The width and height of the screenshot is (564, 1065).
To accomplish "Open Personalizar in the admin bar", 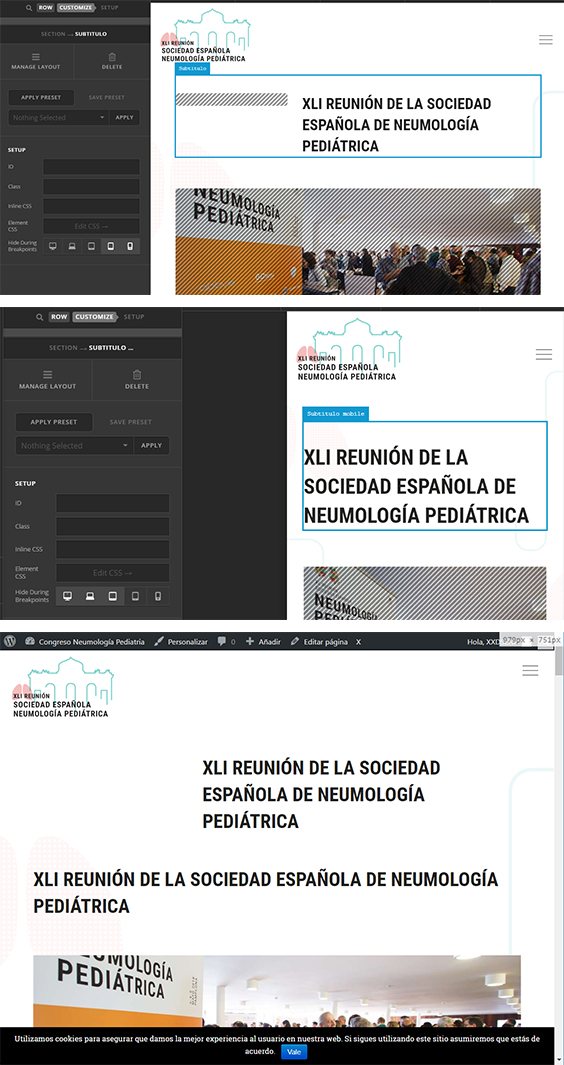I will 181,641.
